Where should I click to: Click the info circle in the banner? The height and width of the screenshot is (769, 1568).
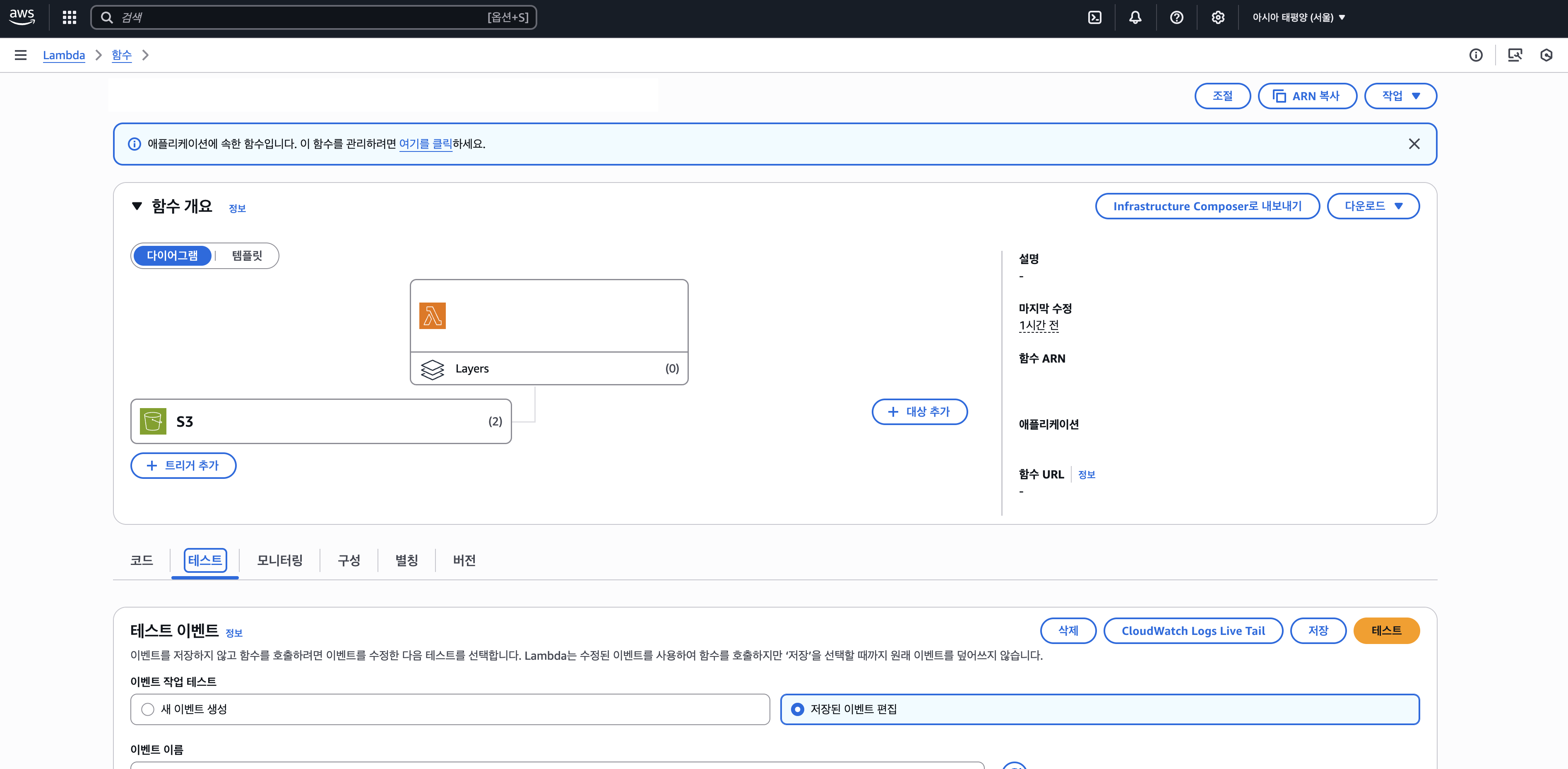pyautogui.click(x=134, y=144)
